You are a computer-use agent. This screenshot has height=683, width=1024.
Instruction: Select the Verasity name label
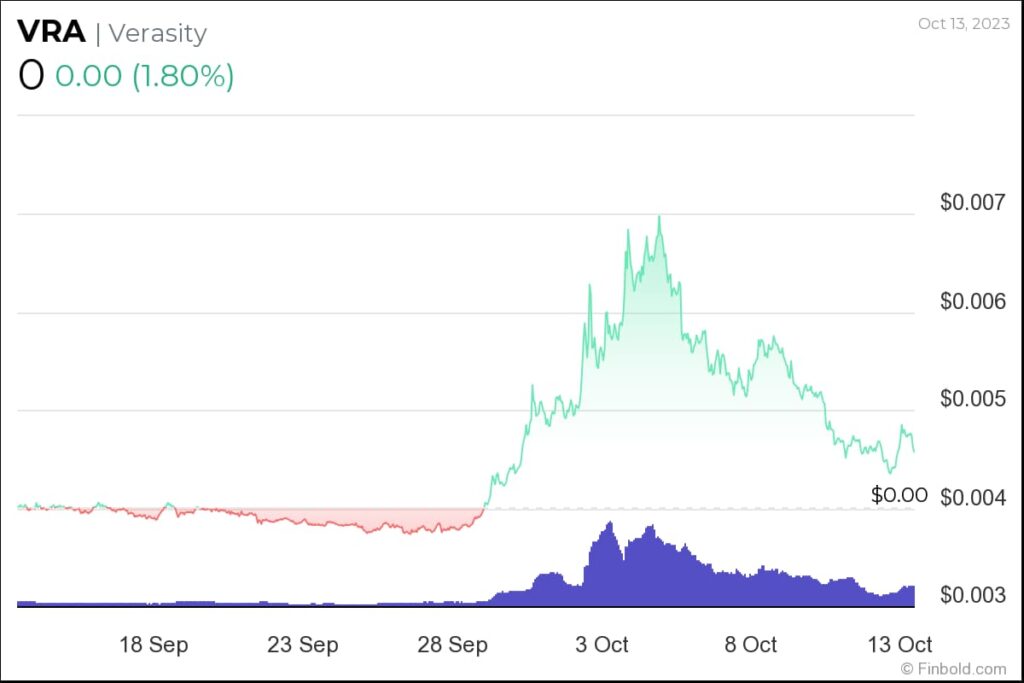pos(157,33)
